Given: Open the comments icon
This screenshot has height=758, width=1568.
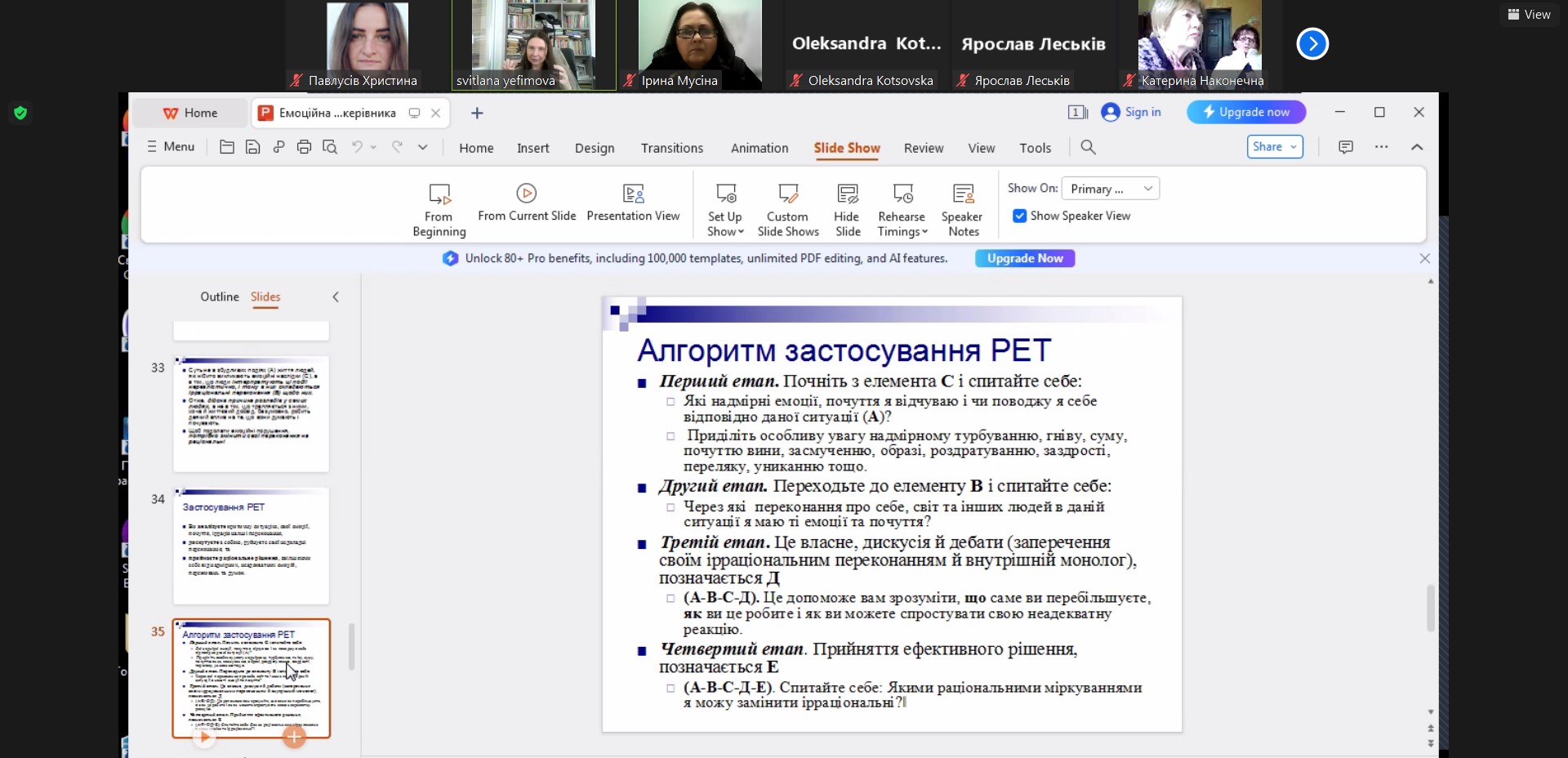Looking at the screenshot, I should [x=1345, y=147].
